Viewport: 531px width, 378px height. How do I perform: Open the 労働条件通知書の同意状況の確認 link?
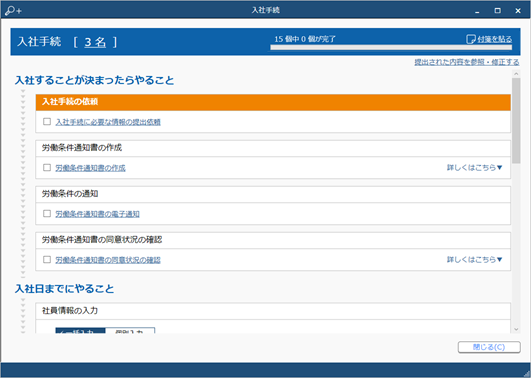coord(108,260)
